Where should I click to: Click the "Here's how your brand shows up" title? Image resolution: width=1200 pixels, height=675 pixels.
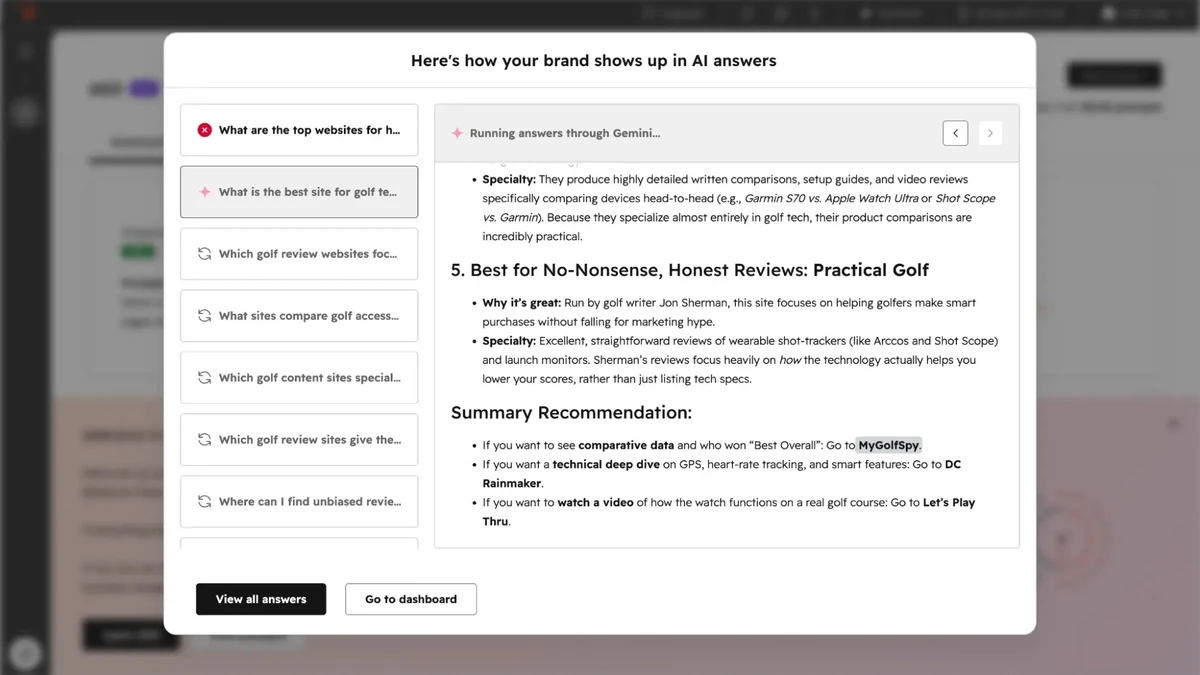click(x=594, y=61)
